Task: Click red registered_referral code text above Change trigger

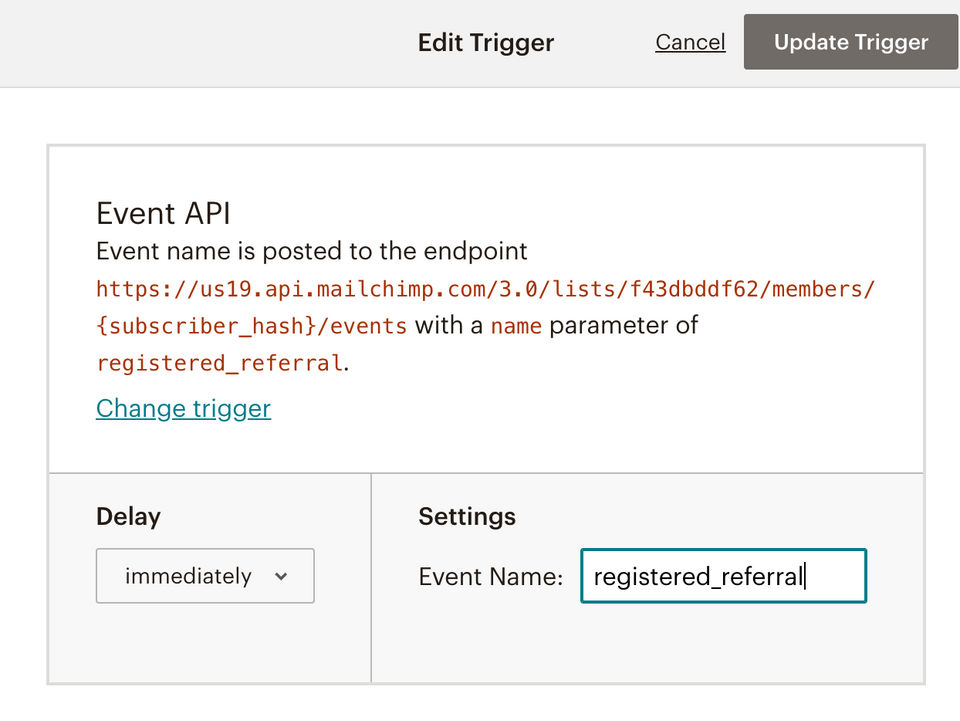Action: (220, 363)
